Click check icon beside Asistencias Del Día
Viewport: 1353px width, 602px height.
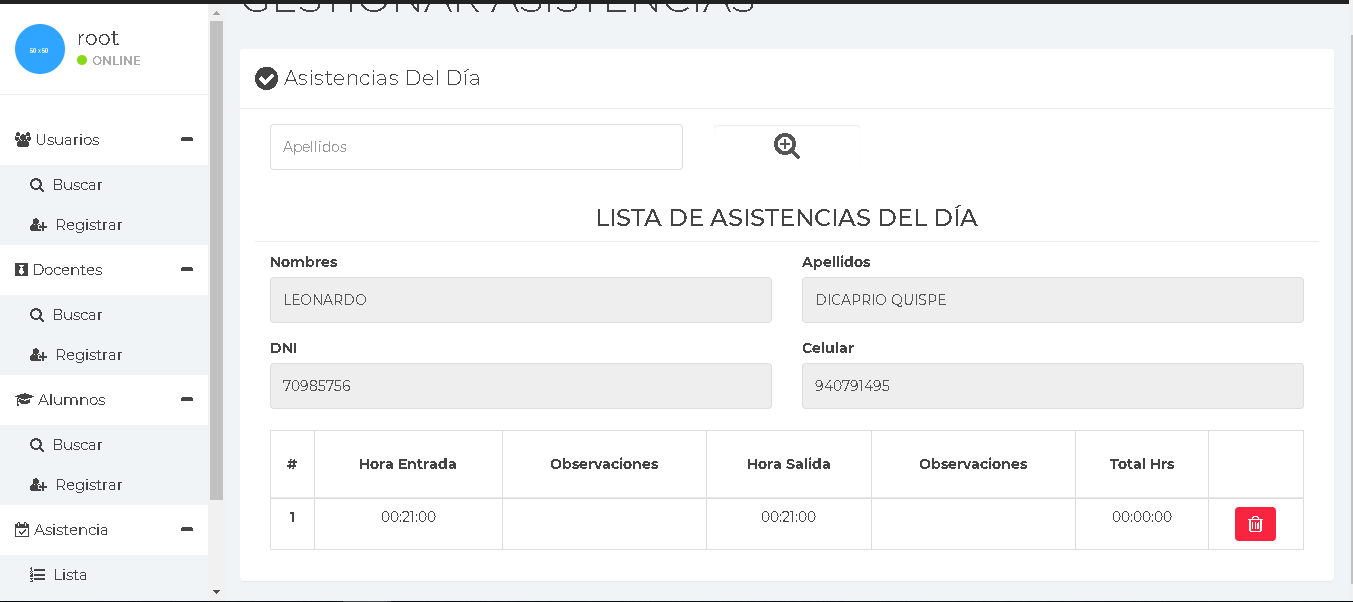point(266,78)
